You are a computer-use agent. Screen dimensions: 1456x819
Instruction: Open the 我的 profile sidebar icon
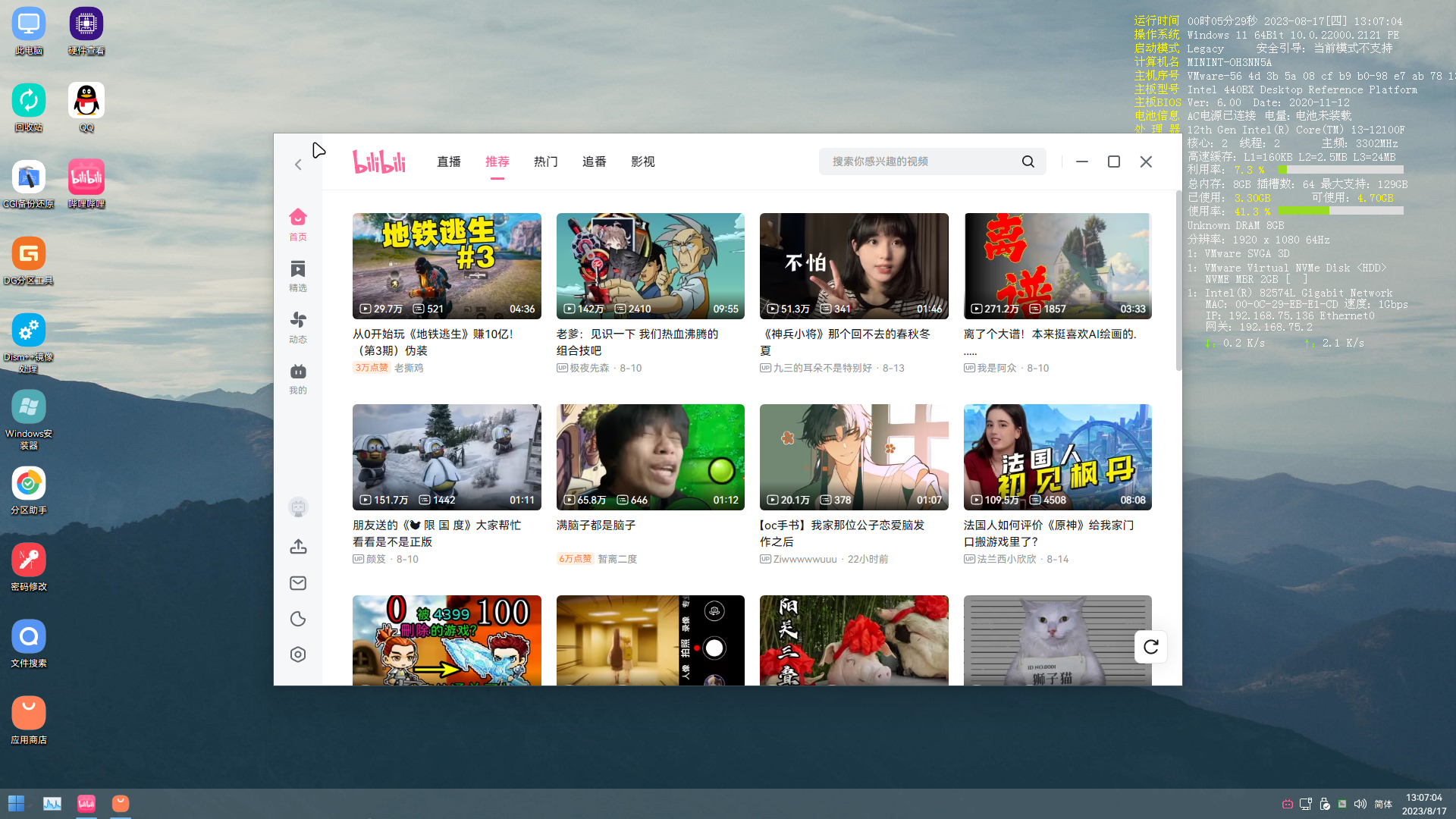pos(298,378)
